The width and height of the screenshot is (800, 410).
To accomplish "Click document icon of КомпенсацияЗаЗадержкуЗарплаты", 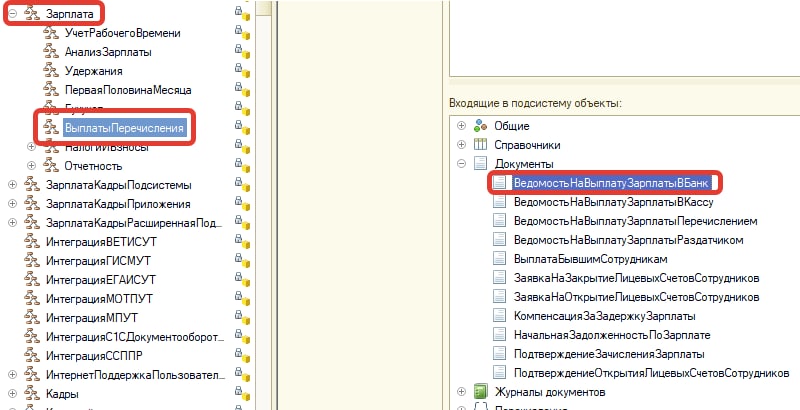I will tap(500, 316).
